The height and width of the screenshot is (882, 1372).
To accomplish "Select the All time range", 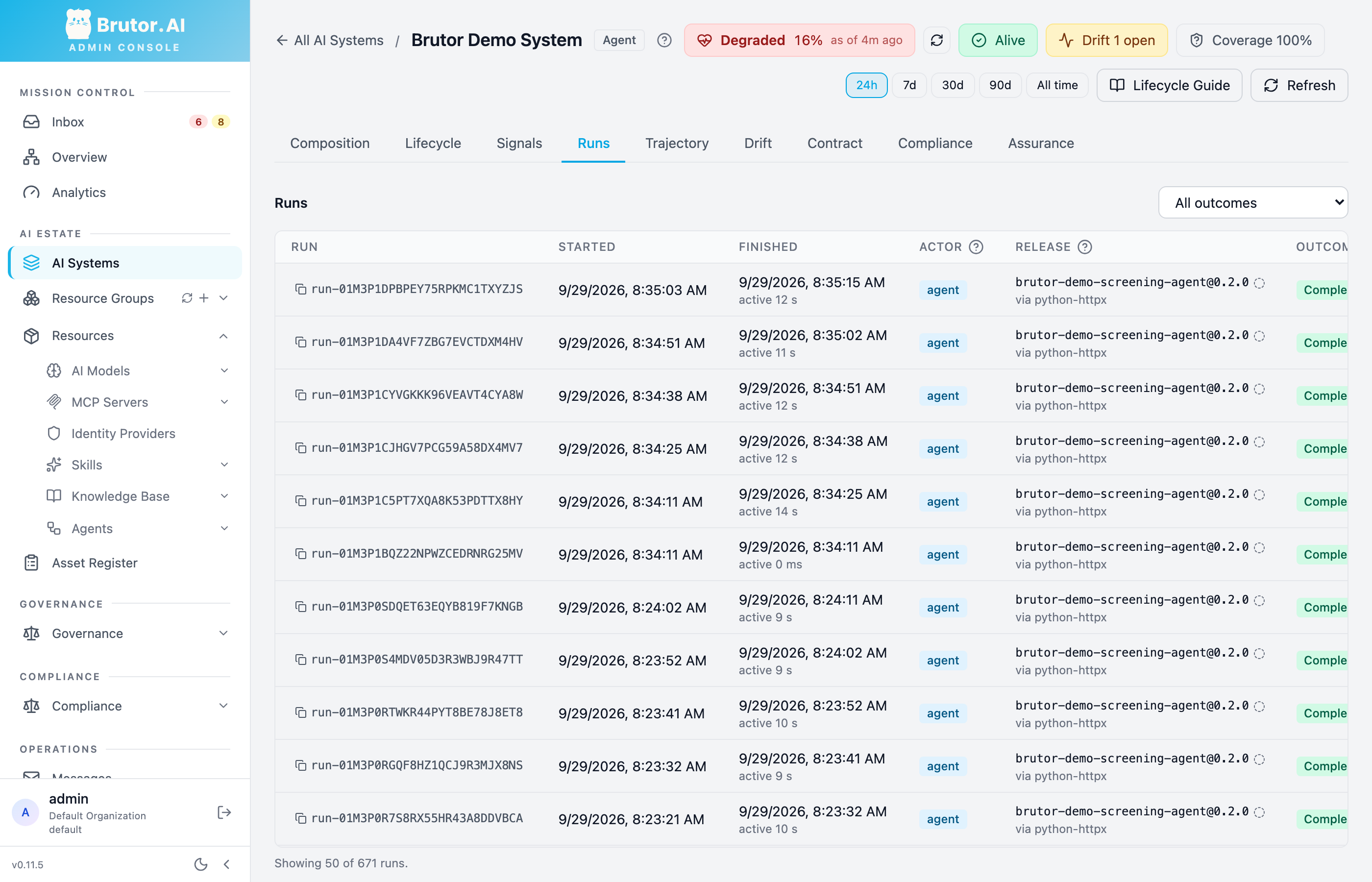I will pos(1057,85).
